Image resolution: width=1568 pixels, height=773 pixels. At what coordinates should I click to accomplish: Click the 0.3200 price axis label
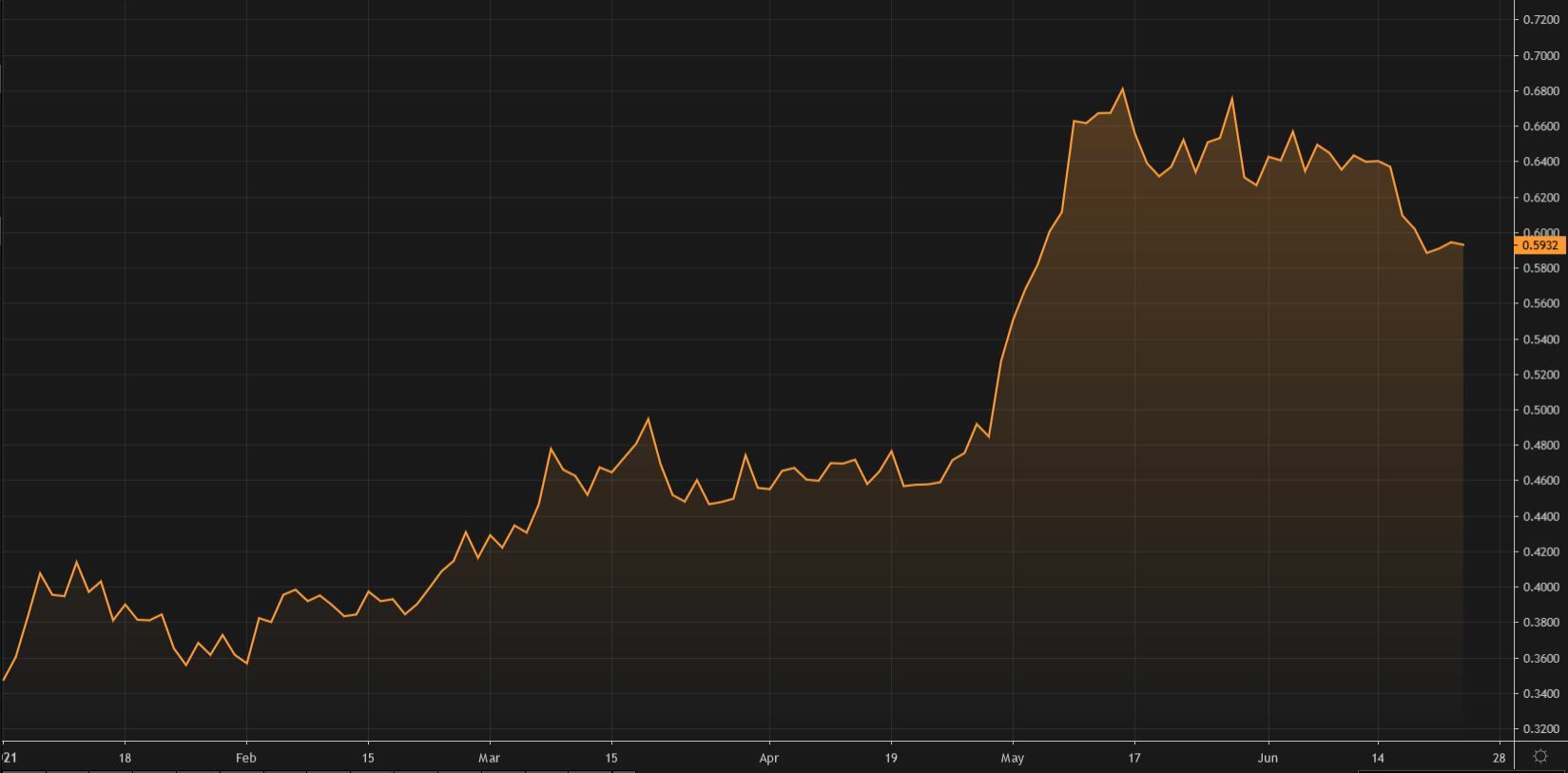click(x=1539, y=729)
